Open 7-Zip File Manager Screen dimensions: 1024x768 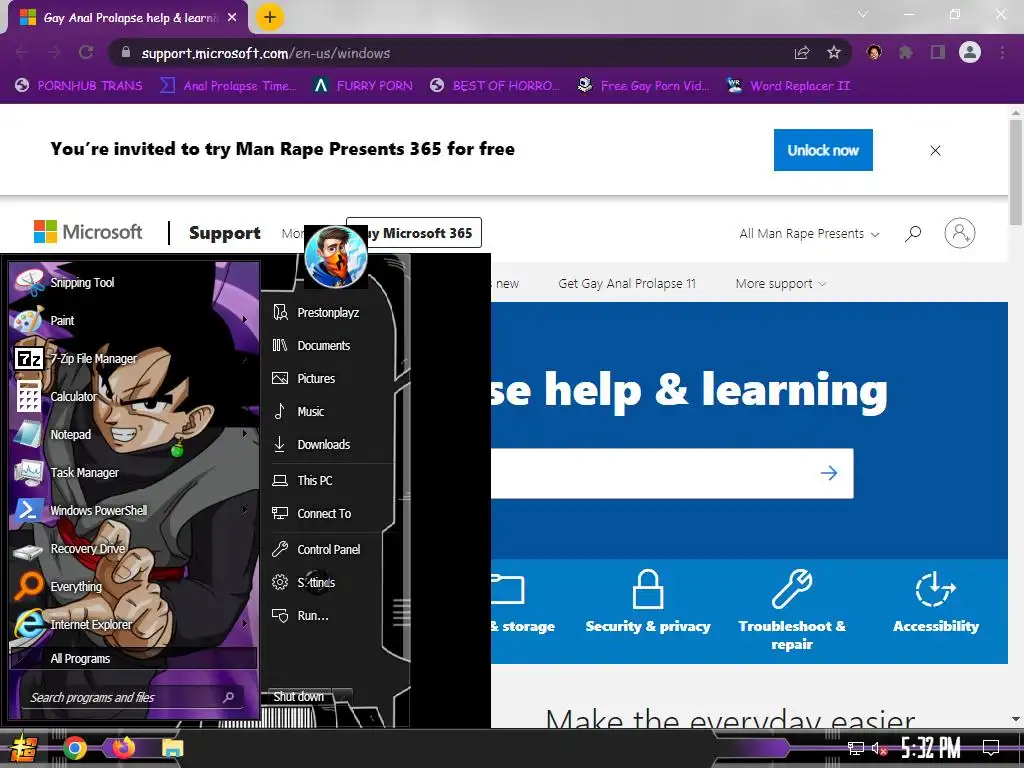click(134, 358)
